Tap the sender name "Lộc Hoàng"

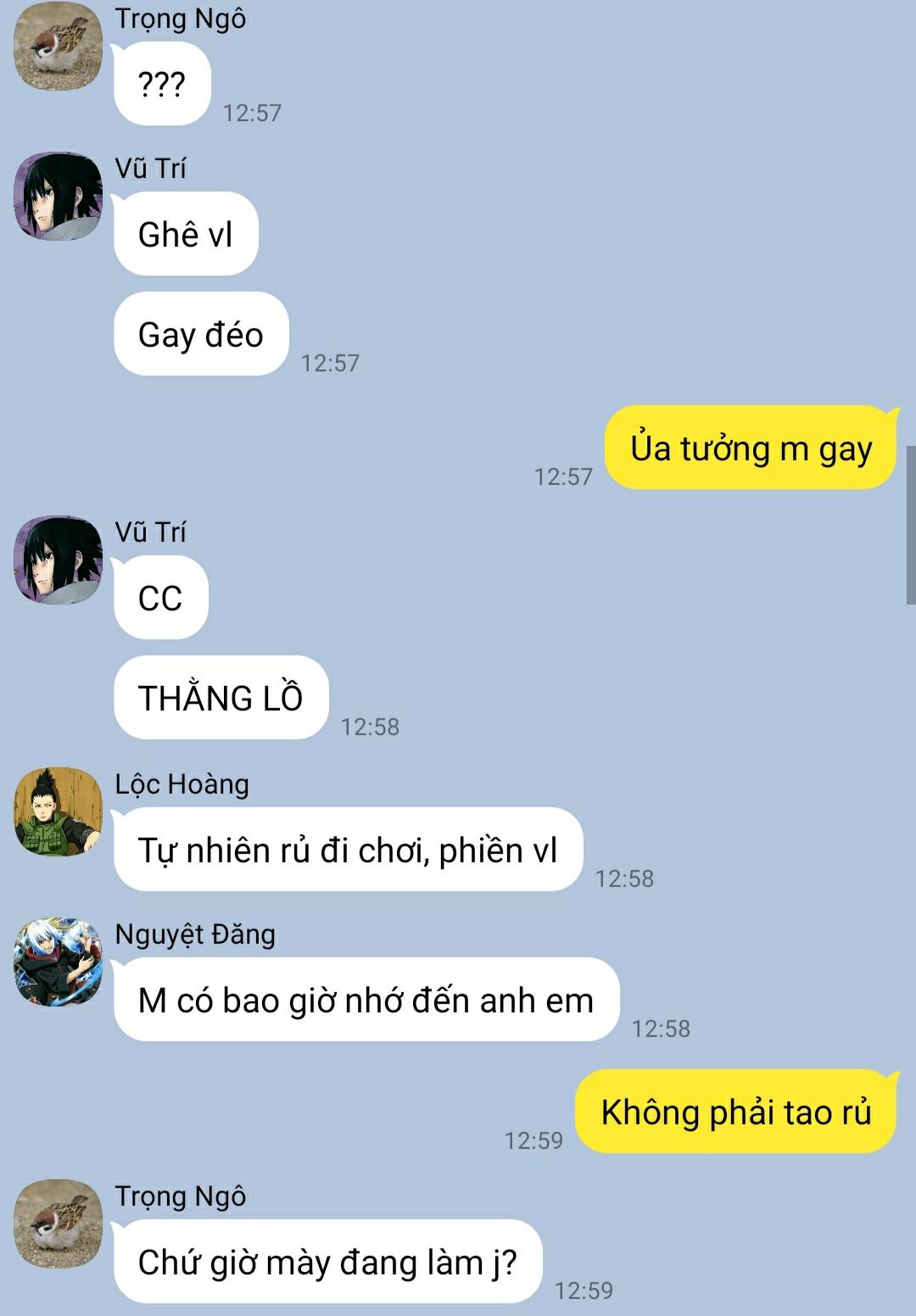(182, 784)
